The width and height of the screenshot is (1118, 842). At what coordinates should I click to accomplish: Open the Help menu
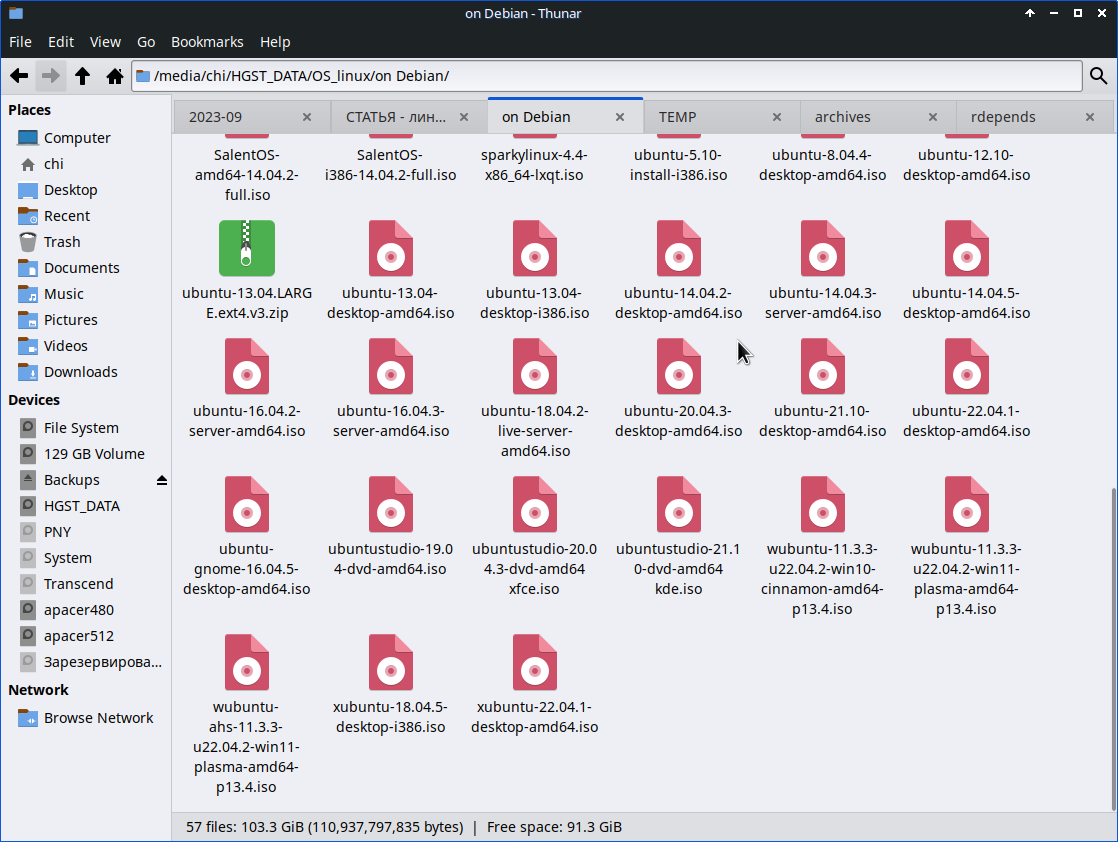(275, 42)
